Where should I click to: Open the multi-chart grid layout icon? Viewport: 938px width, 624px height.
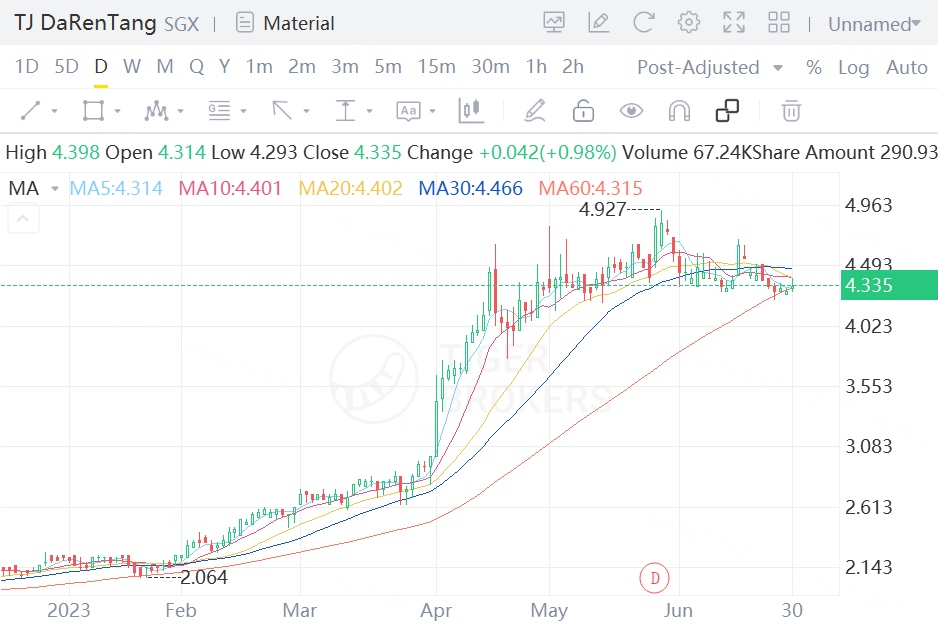tap(779, 23)
